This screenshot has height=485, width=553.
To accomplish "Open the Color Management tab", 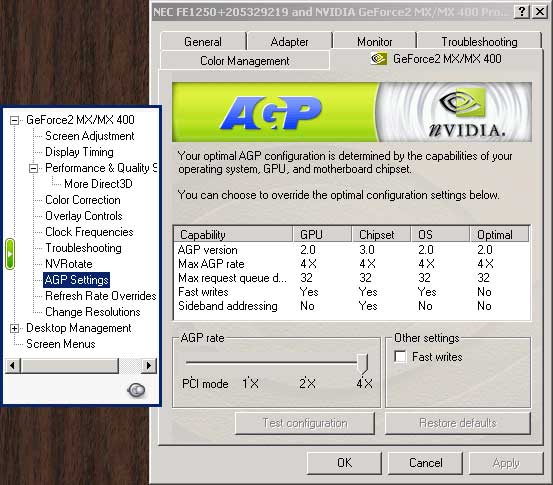I will (245, 61).
